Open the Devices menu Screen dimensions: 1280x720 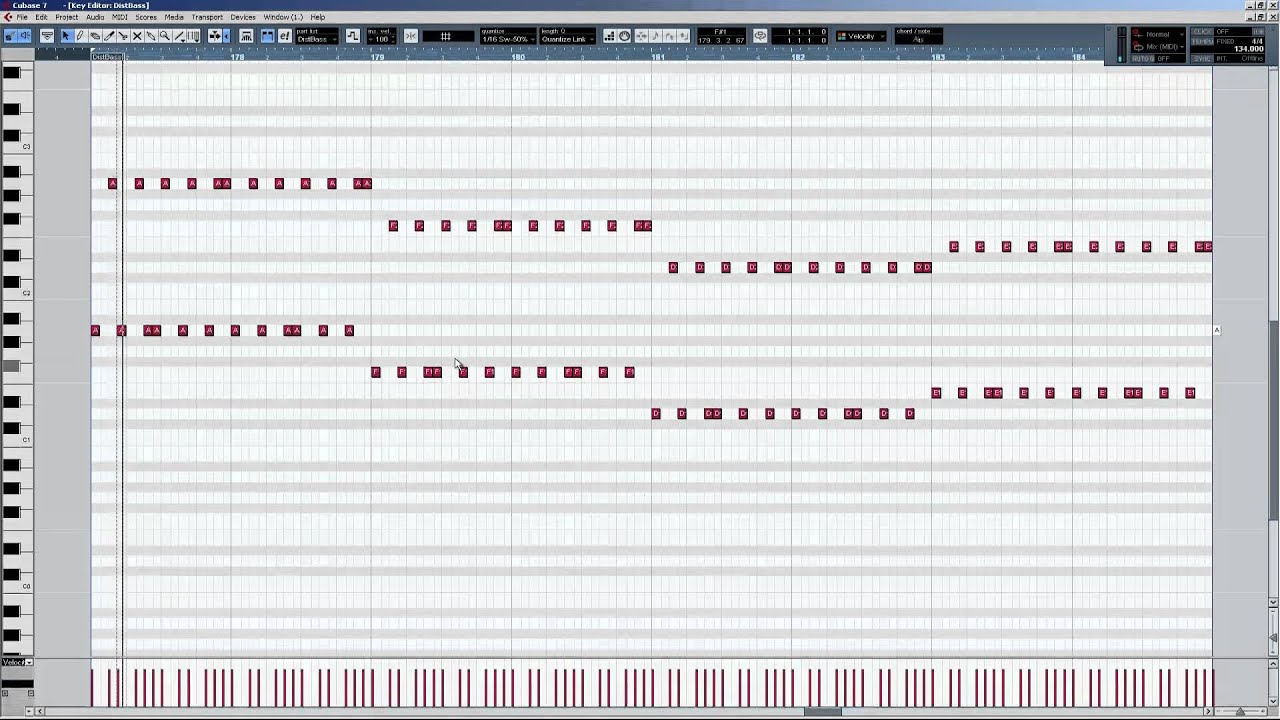point(242,17)
